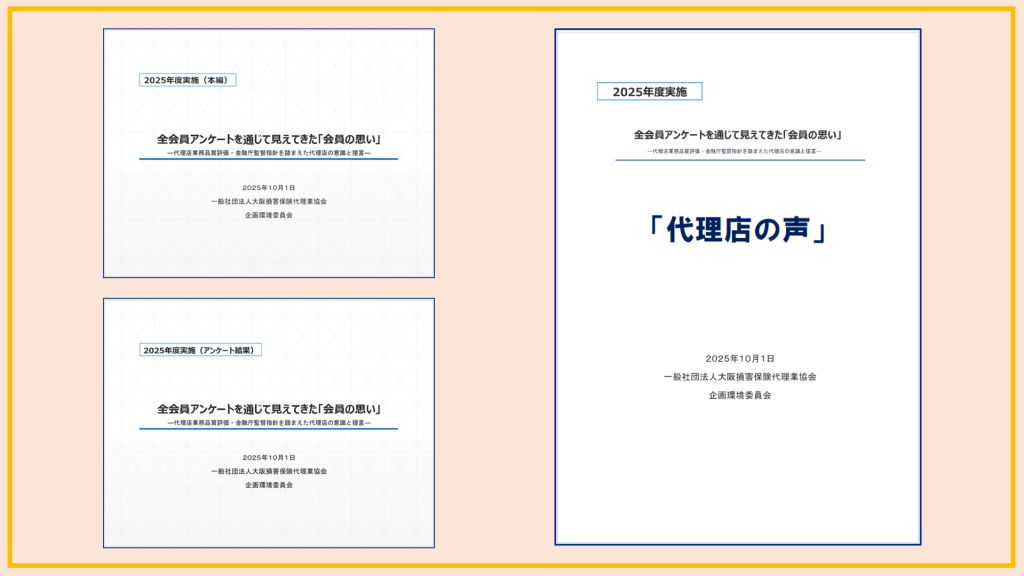Click the 2025年度実施 label on the right page
The height and width of the screenshot is (576, 1024).
tap(650, 92)
